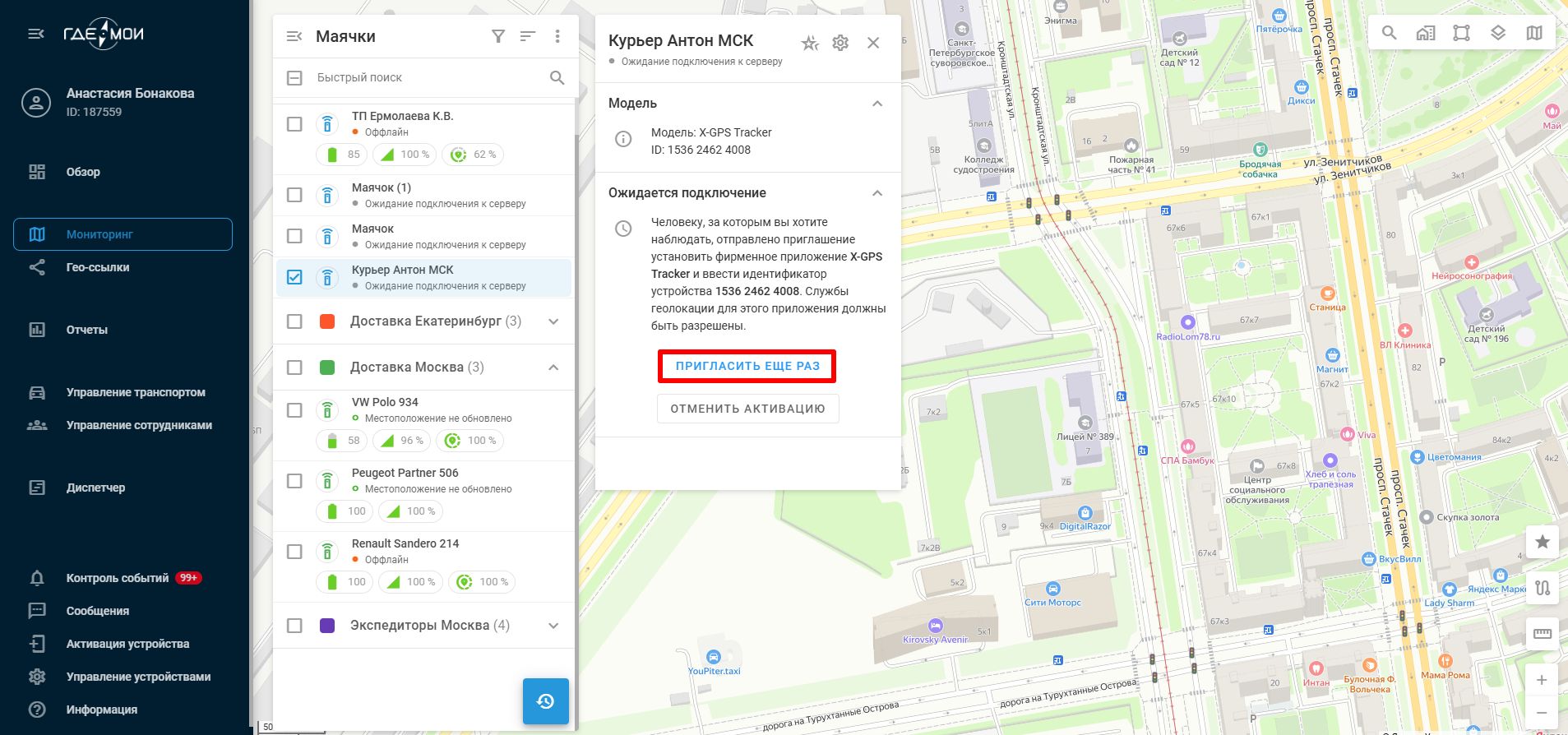Open Отчеты in the sidebar menu
1568x735 pixels.
87,330
